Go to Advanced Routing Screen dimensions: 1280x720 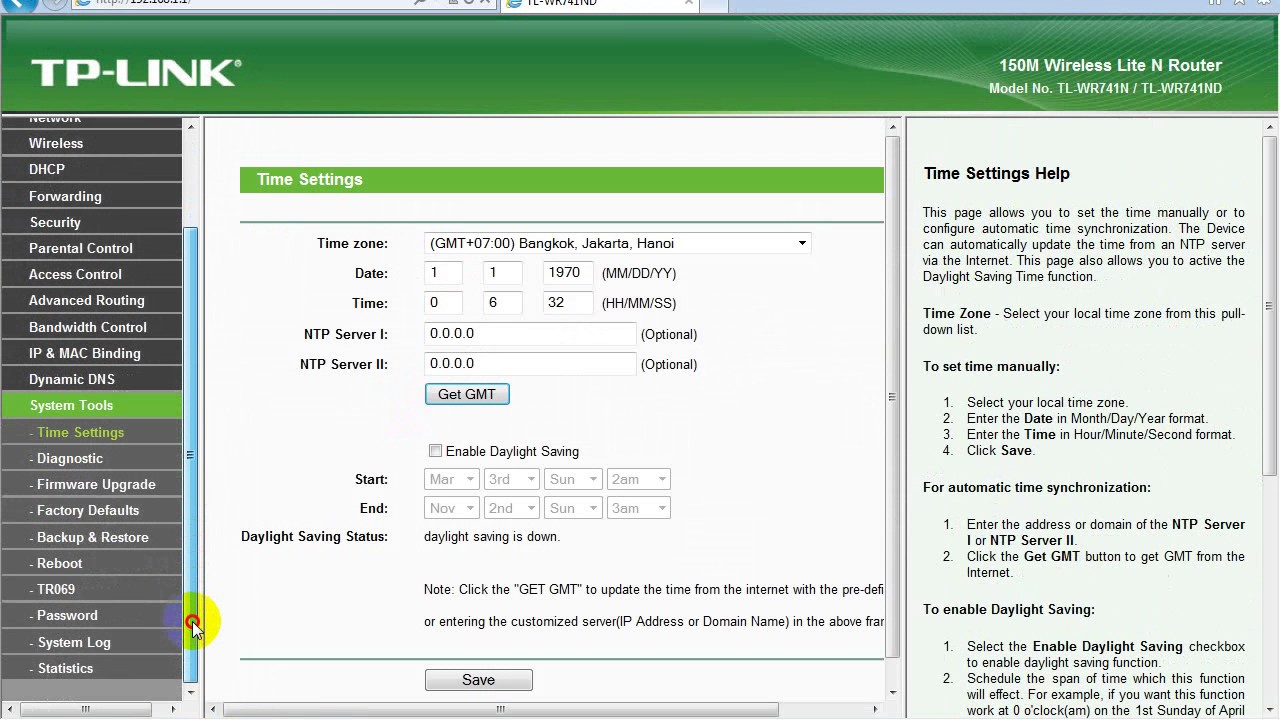click(92, 300)
